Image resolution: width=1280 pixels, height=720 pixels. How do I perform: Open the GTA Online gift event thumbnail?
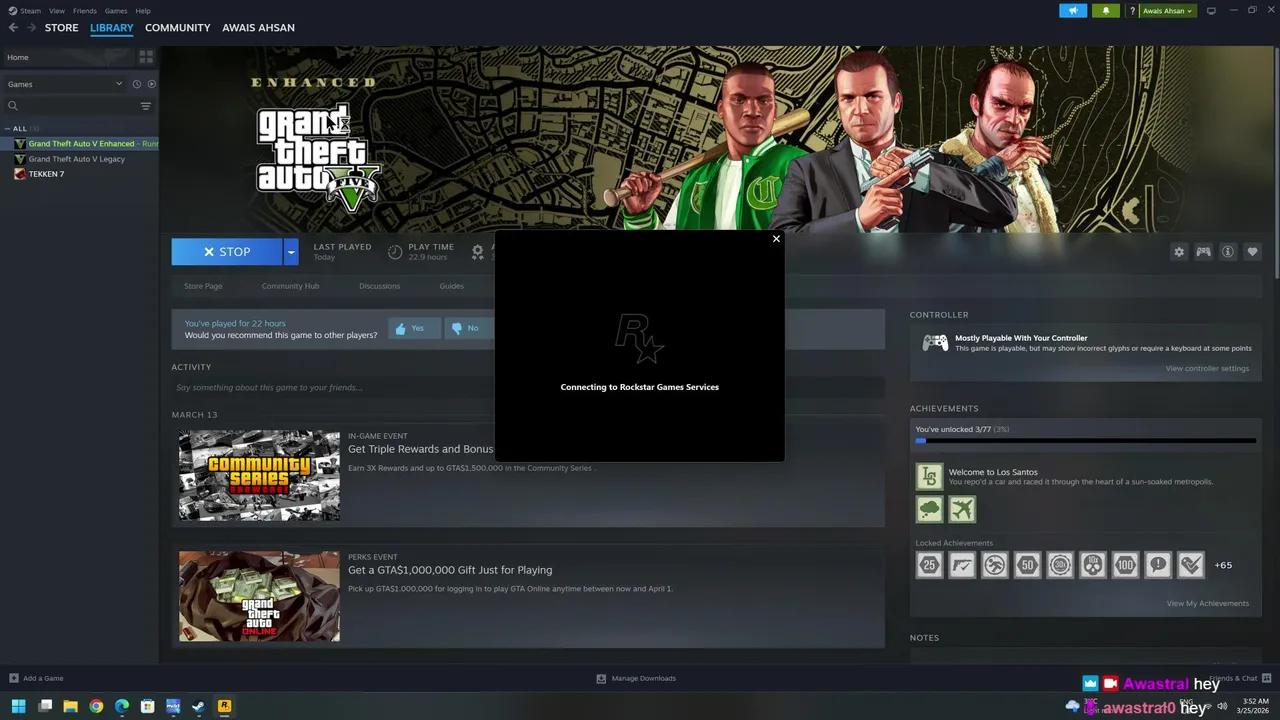[259, 596]
